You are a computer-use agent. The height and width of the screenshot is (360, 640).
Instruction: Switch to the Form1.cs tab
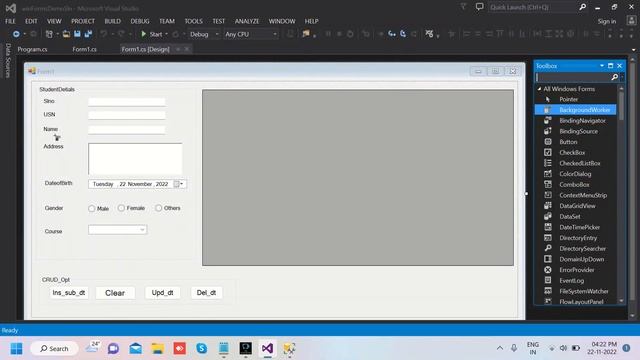point(84,49)
